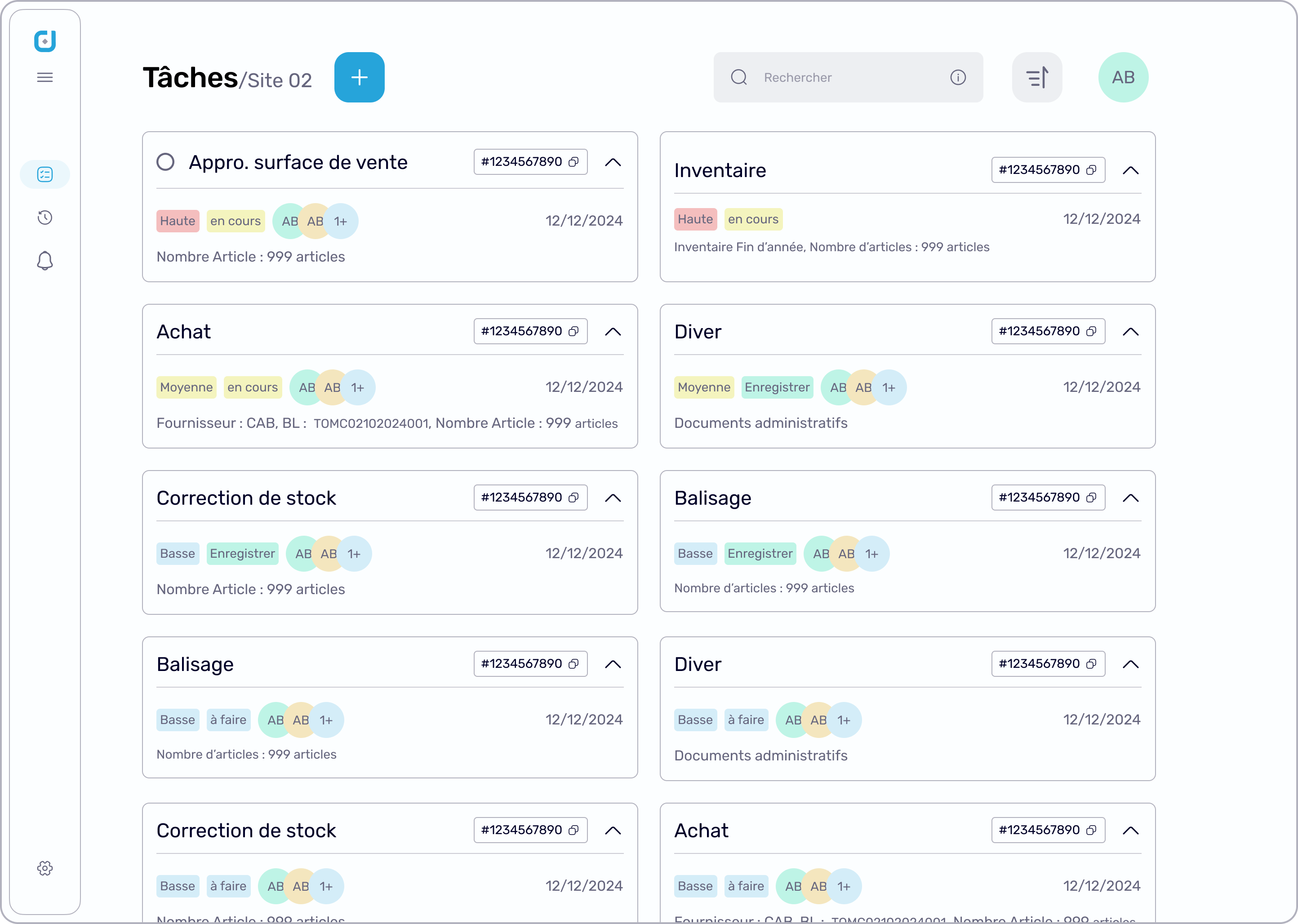
Task: Collapse the Achat card marked Moyenne
Action: tap(613, 332)
